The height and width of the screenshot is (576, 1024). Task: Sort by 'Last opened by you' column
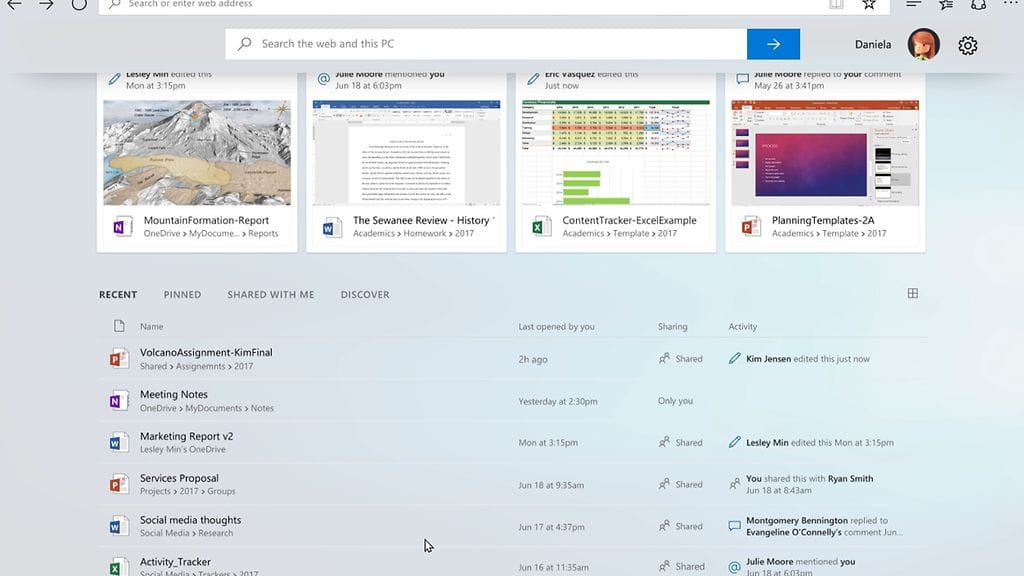(x=556, y=327)
